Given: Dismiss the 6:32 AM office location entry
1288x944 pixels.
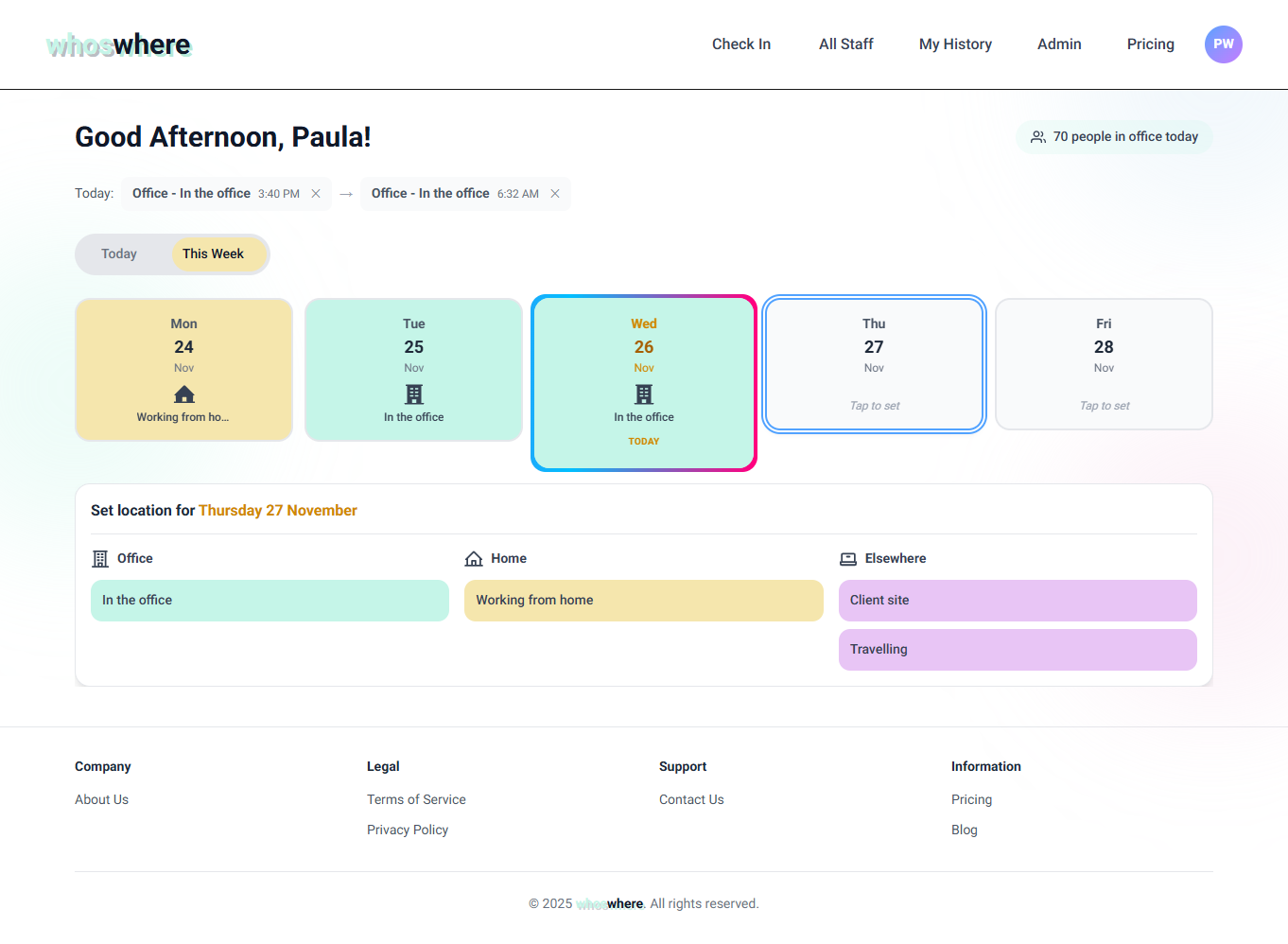Looking at the screenshot, I should [555, 193].
